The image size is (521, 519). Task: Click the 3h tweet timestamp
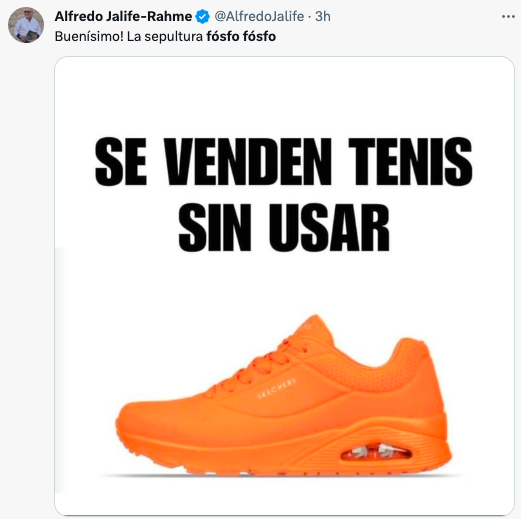[x=323, y=16]
